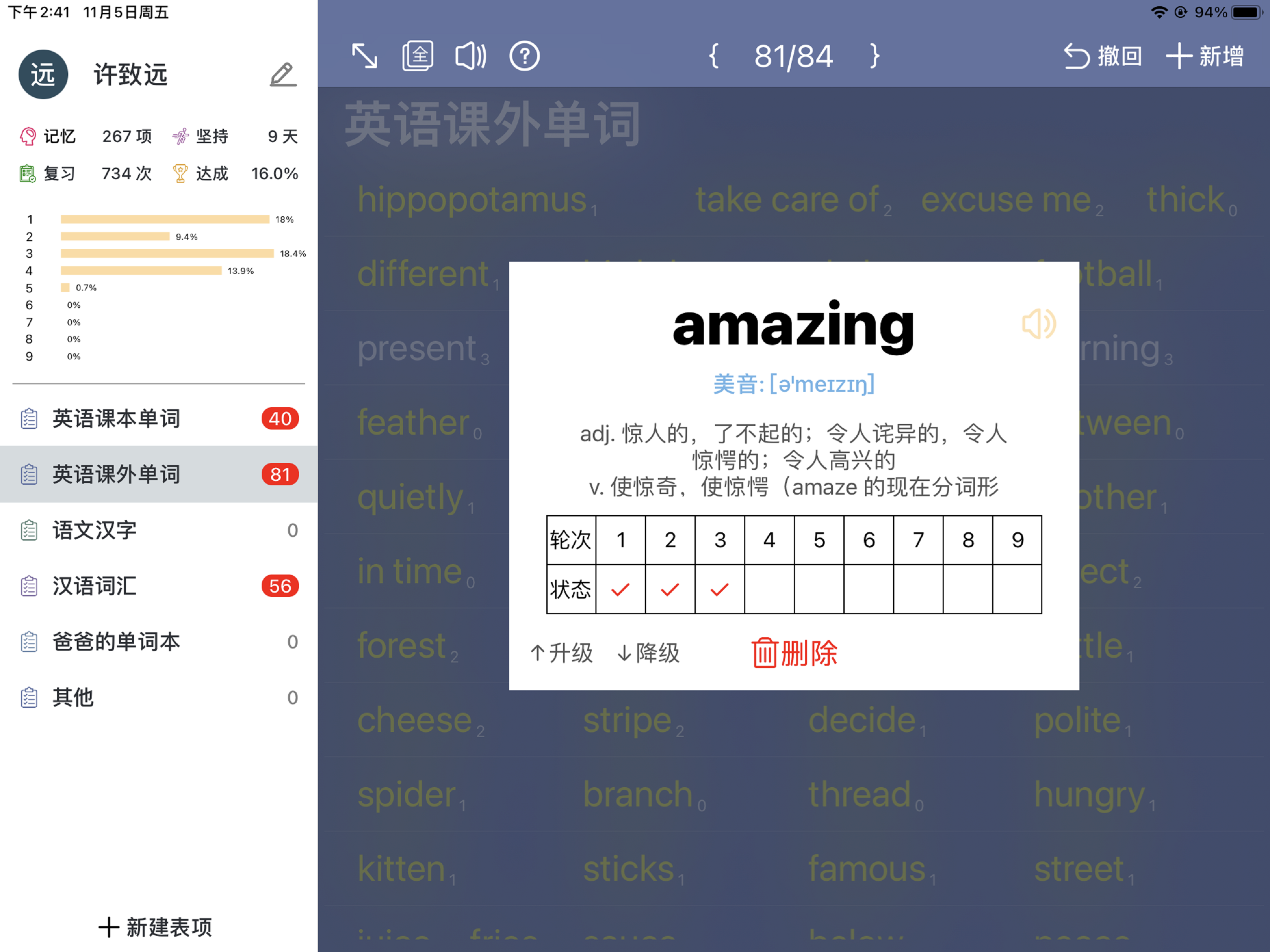Tap 新建表项 to create new list
Screen dimensions: 1270x952
155,927
